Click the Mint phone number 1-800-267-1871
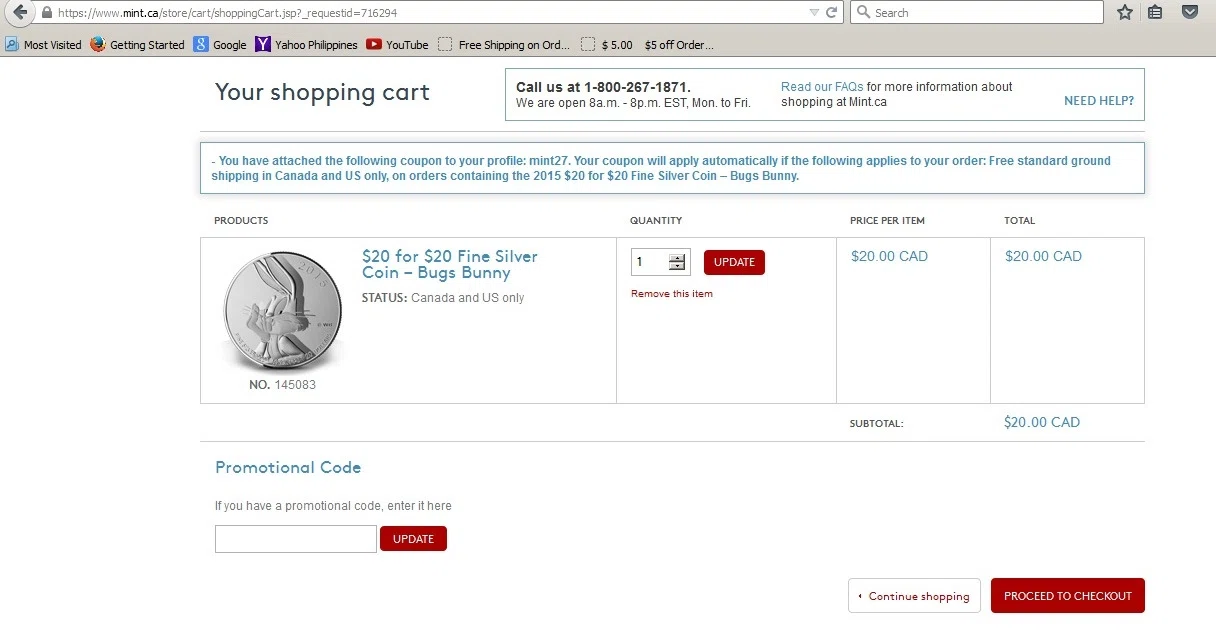The height and width of the screenshot is (632, 1216). tap(637, 87)
